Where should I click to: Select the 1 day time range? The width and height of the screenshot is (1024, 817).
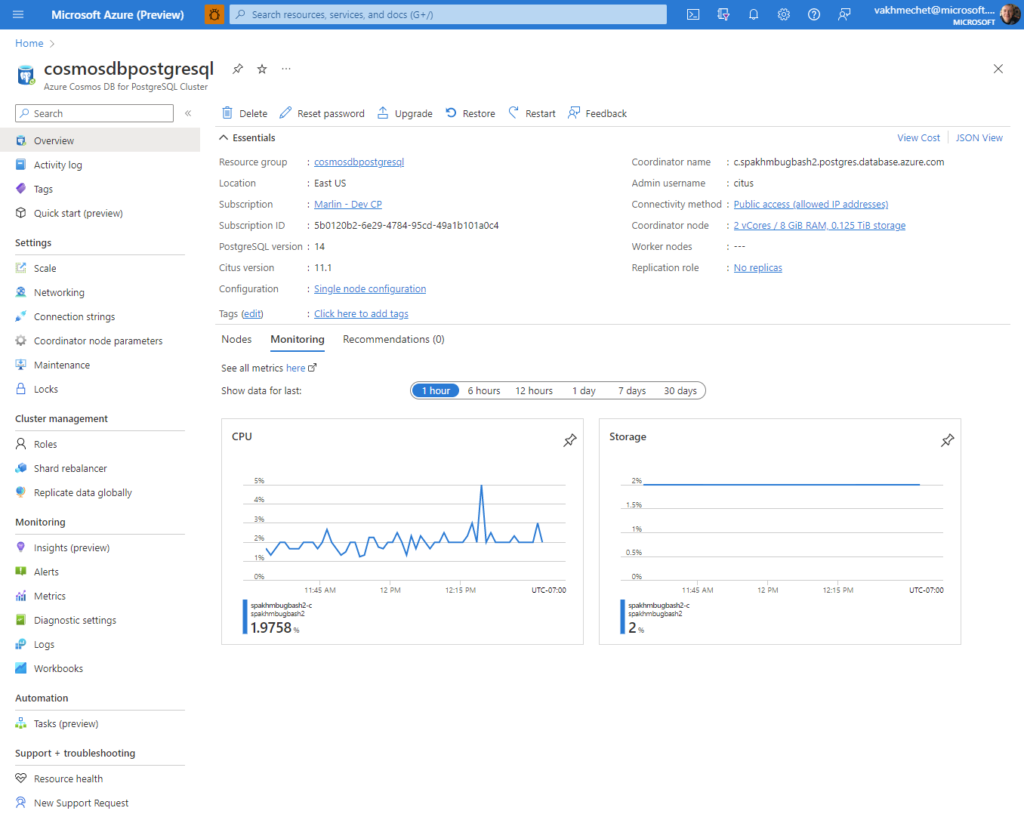pos(584,391)
